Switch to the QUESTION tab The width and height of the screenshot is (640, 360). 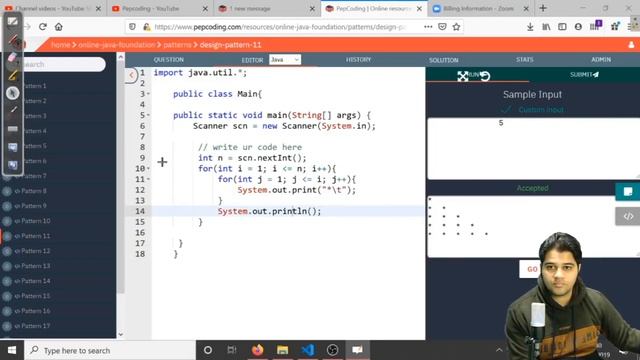(169, 60)
